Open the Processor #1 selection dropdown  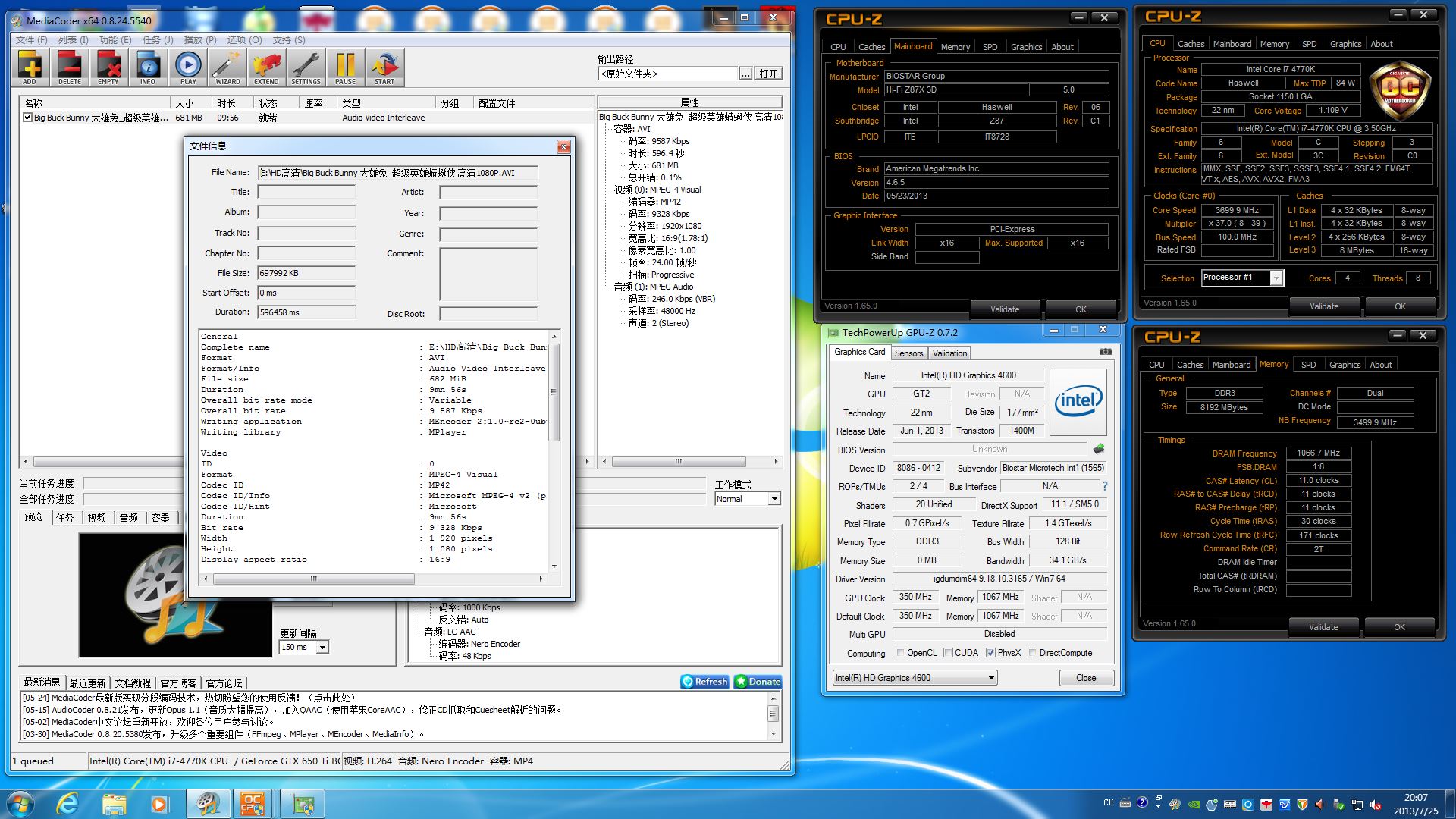(x=1278, y=278)
